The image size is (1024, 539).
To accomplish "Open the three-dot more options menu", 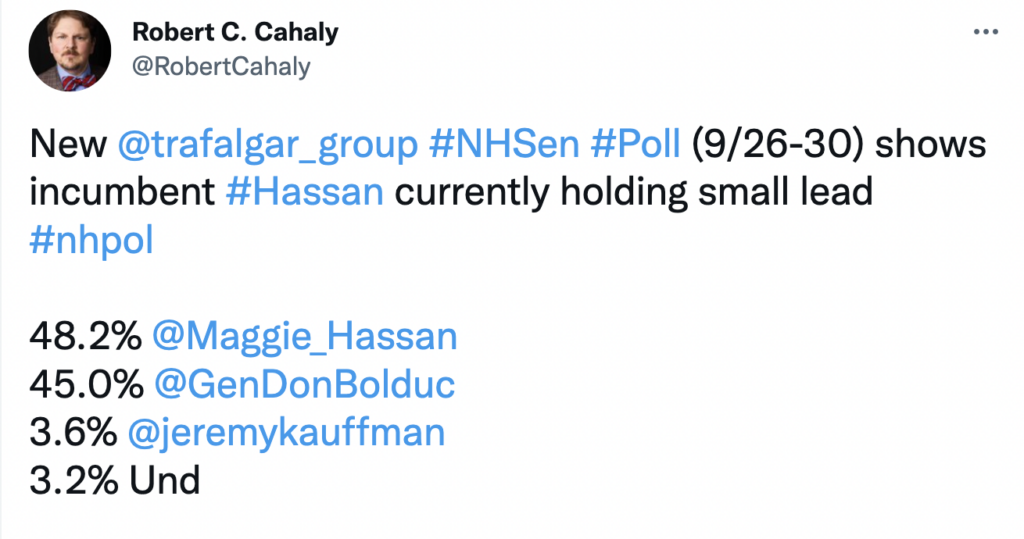I will click(x=985, y=31).
